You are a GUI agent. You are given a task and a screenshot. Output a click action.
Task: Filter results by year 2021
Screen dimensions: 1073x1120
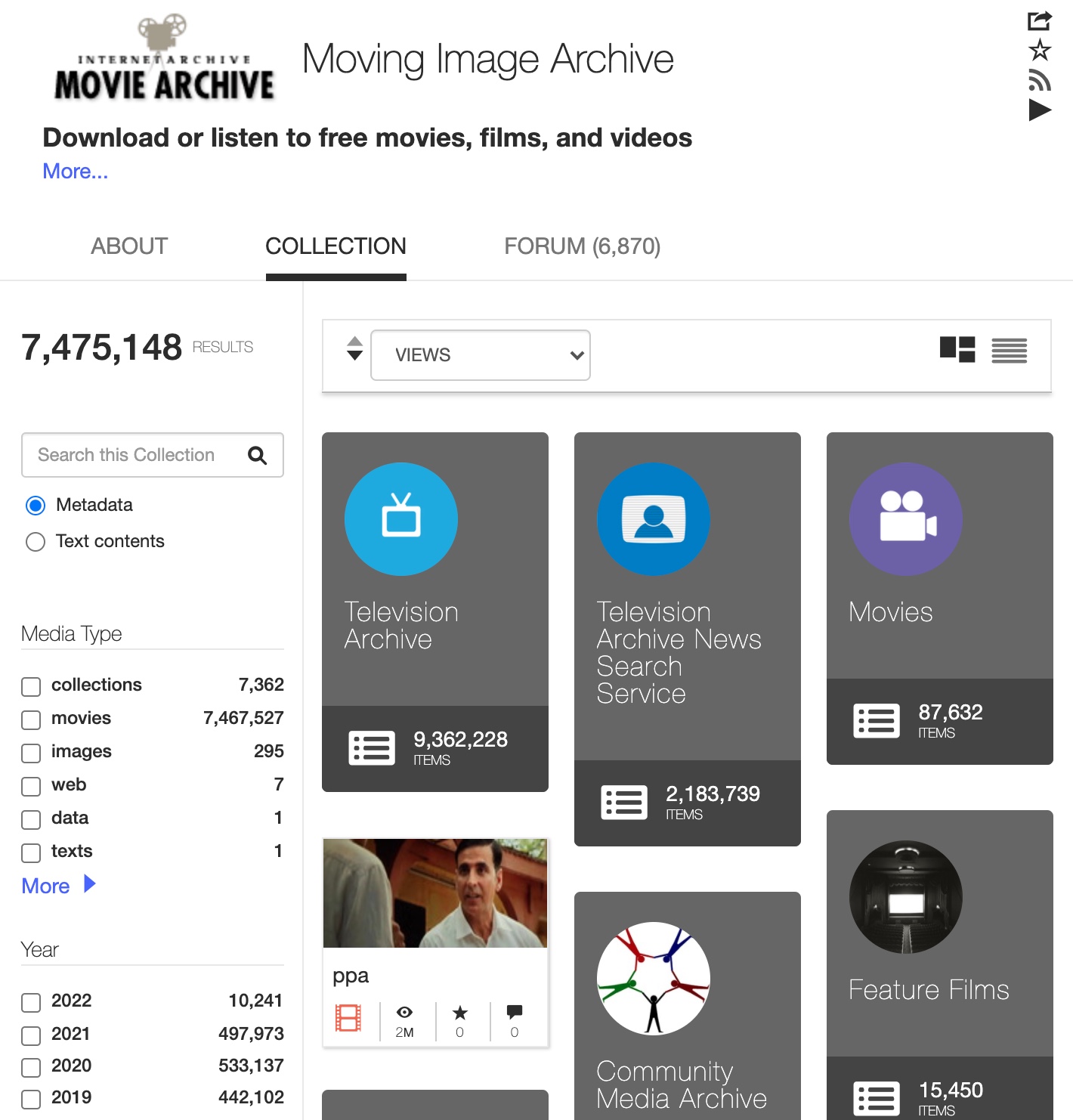coord(31,1035)
